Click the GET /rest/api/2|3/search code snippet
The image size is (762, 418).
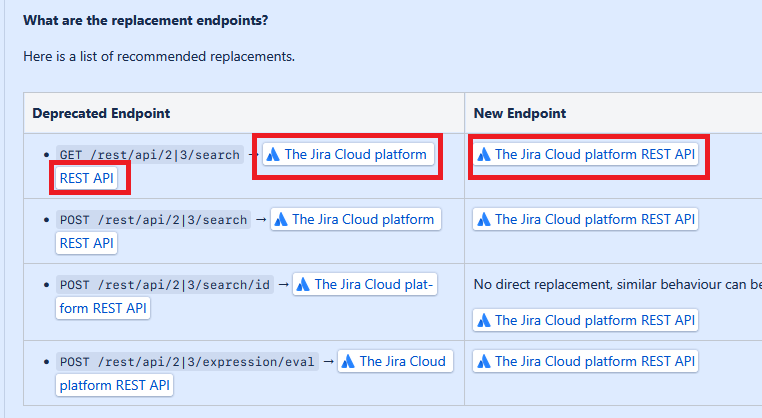click(x=150, y=155)
